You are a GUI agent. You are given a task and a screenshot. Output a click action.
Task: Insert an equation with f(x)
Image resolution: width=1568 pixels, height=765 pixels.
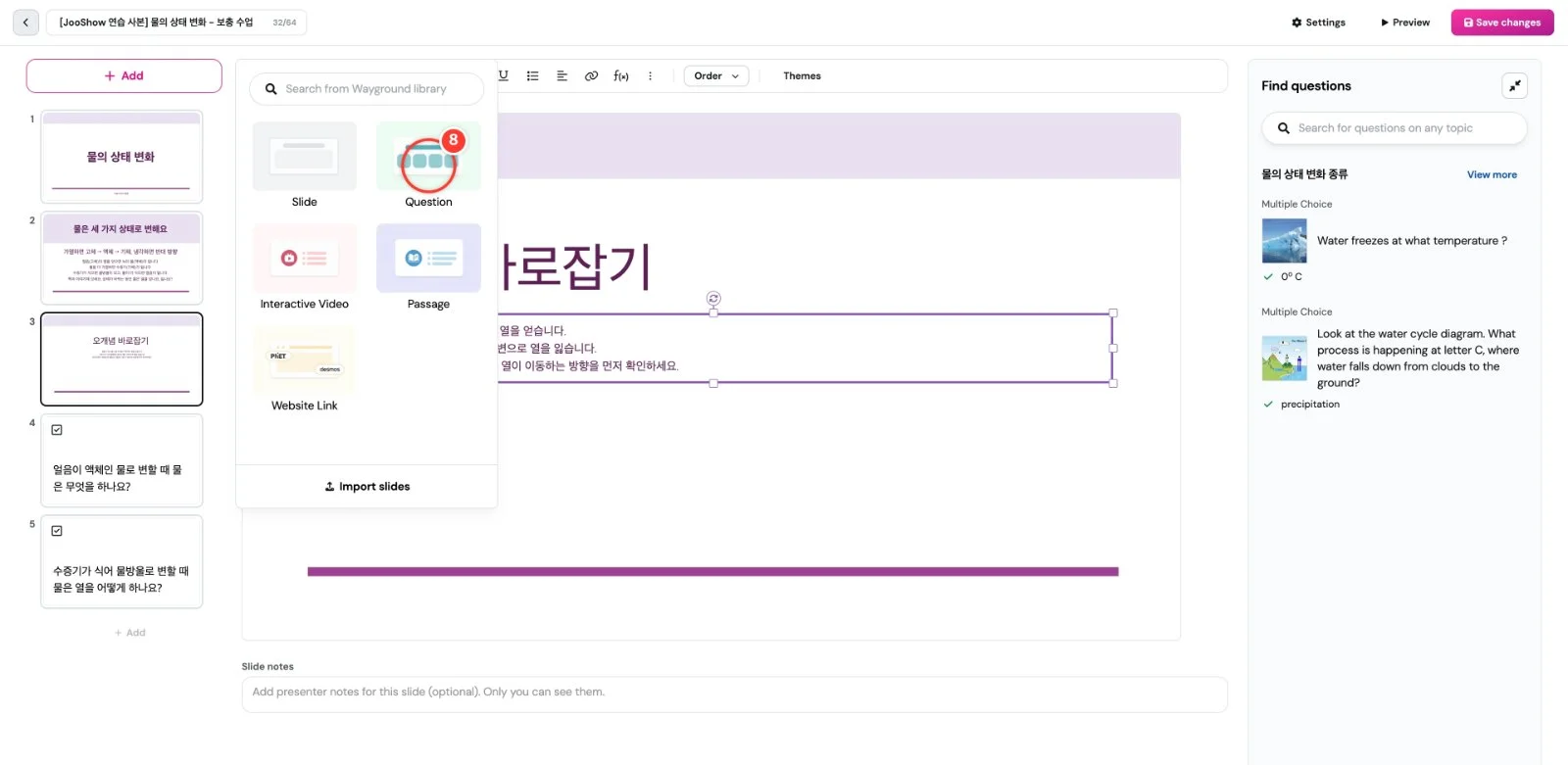coord(621,75)
